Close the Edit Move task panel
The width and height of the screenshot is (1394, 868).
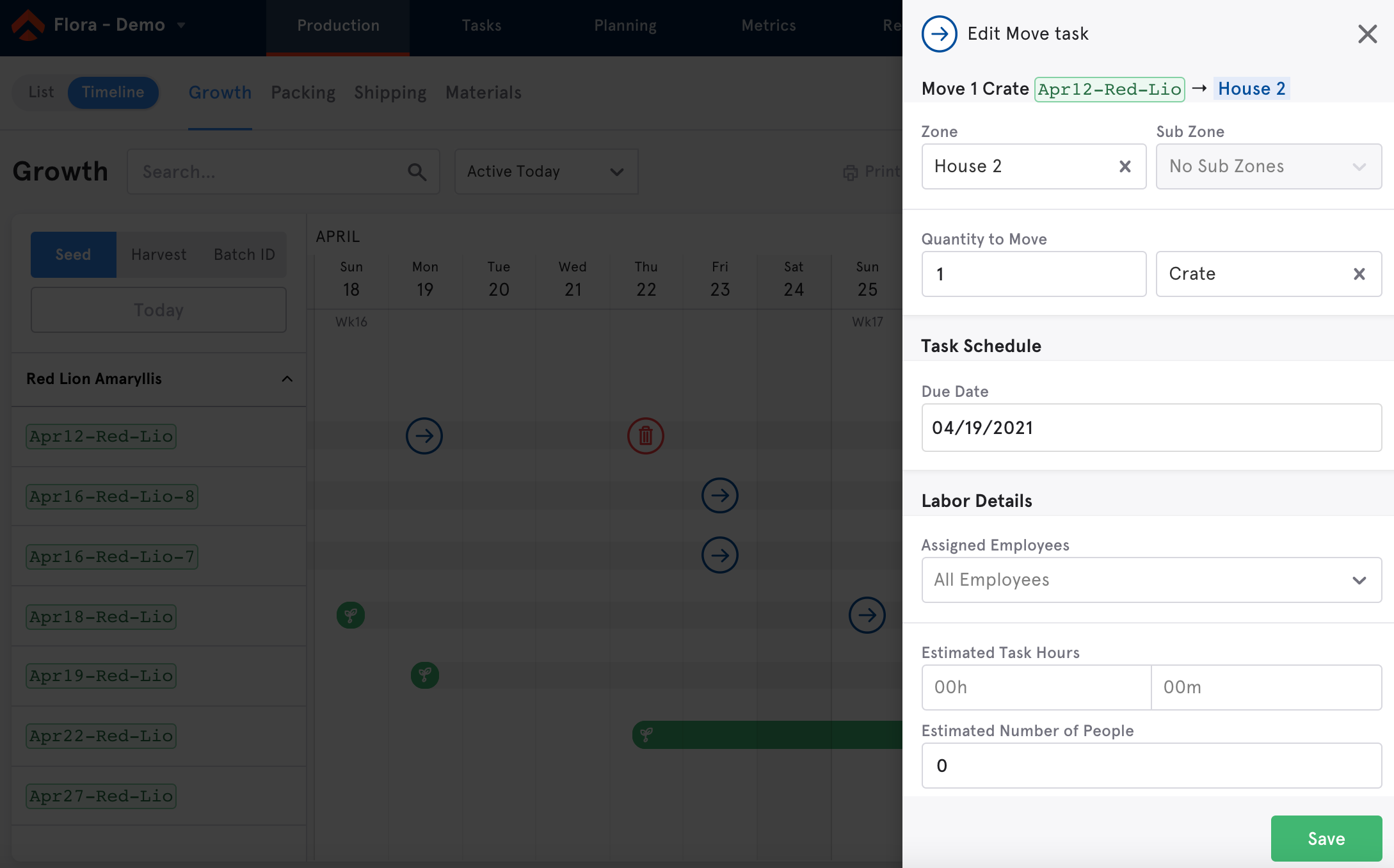click(1367, 34)
